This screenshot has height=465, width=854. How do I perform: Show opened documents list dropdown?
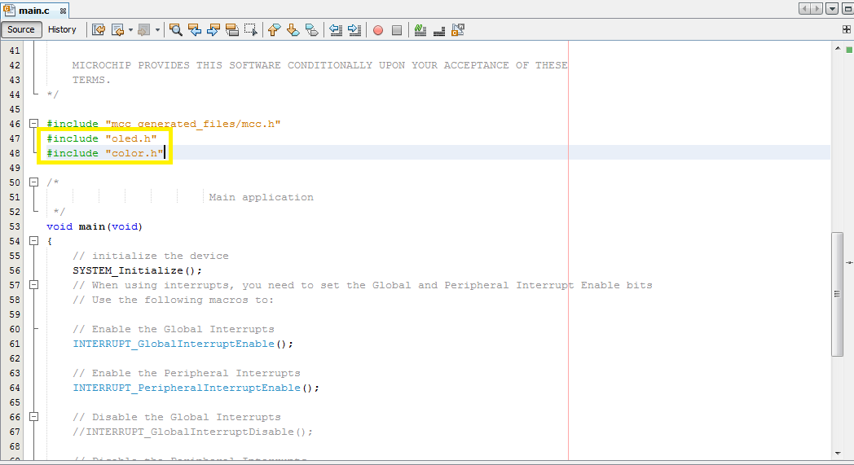coord(832,9)
